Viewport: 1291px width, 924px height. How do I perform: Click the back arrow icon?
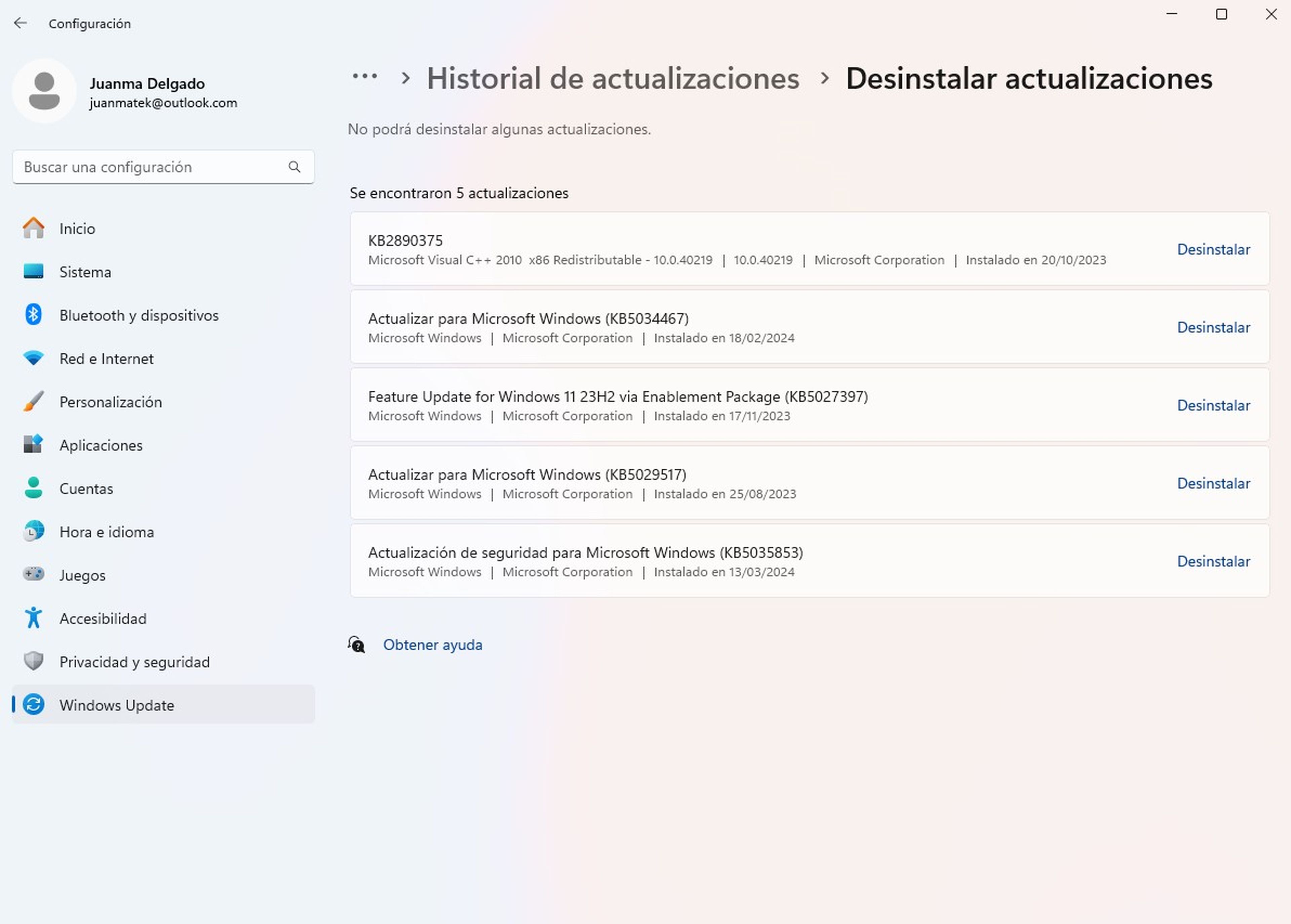(x=21, y=23)
